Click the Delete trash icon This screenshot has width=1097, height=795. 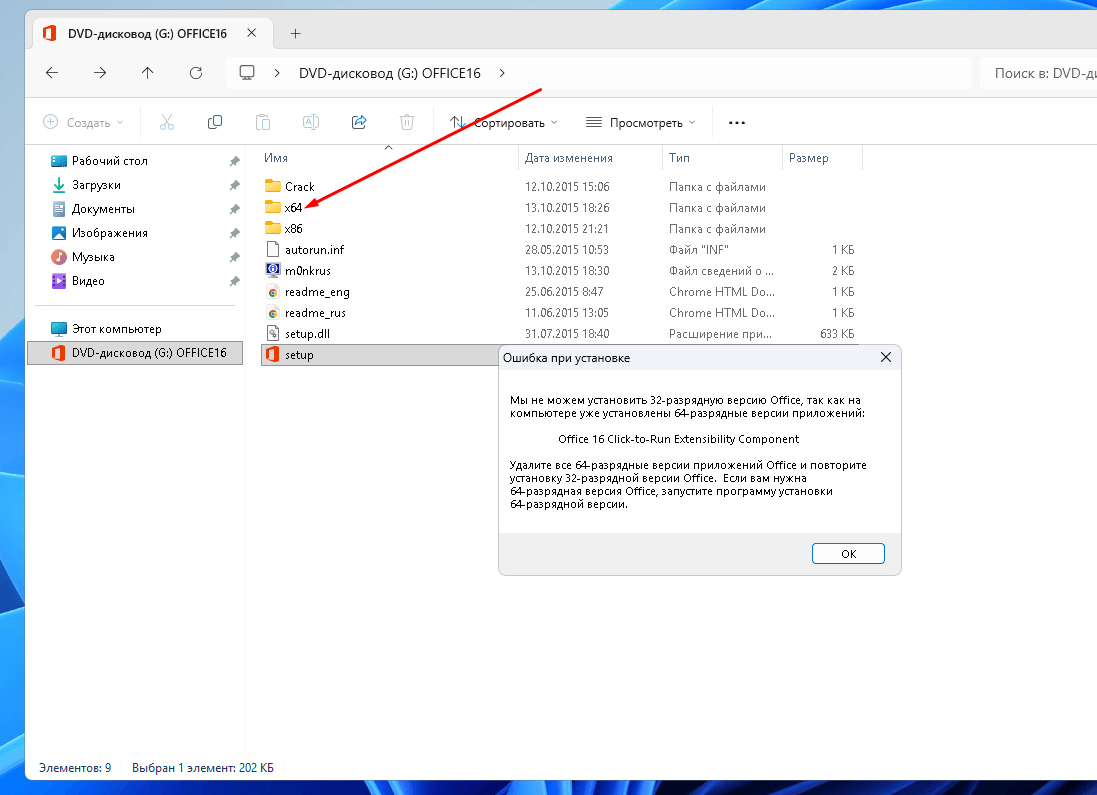coord(406,122)
